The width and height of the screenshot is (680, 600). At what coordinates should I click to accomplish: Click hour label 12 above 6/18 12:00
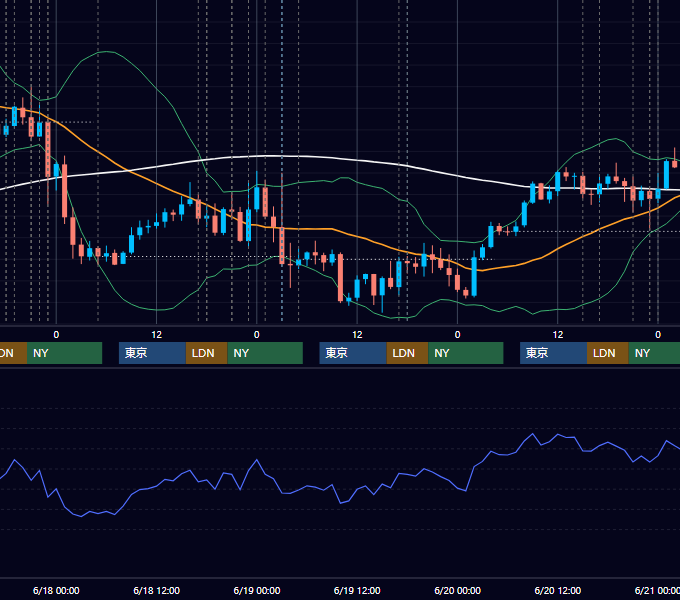coord(157,335)
